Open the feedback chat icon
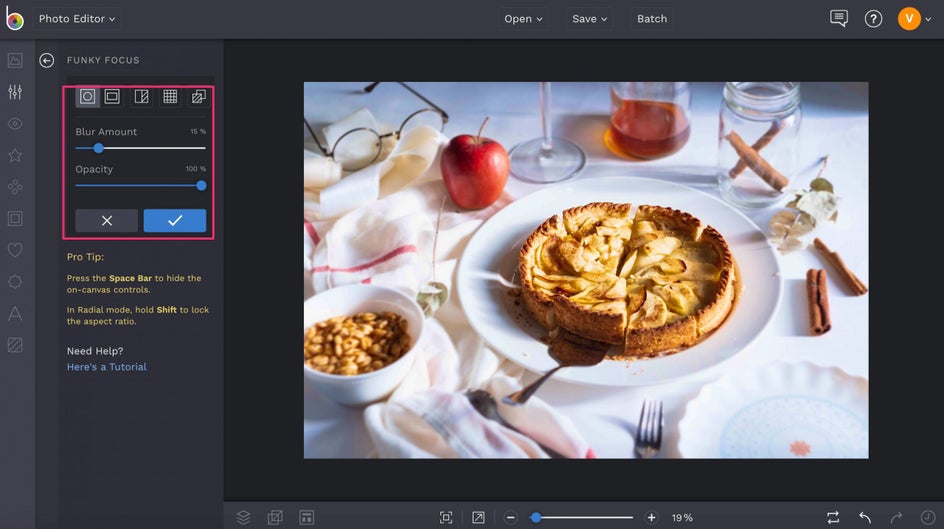The width and height of the screenshot is (944, 529). coord(838,18)
